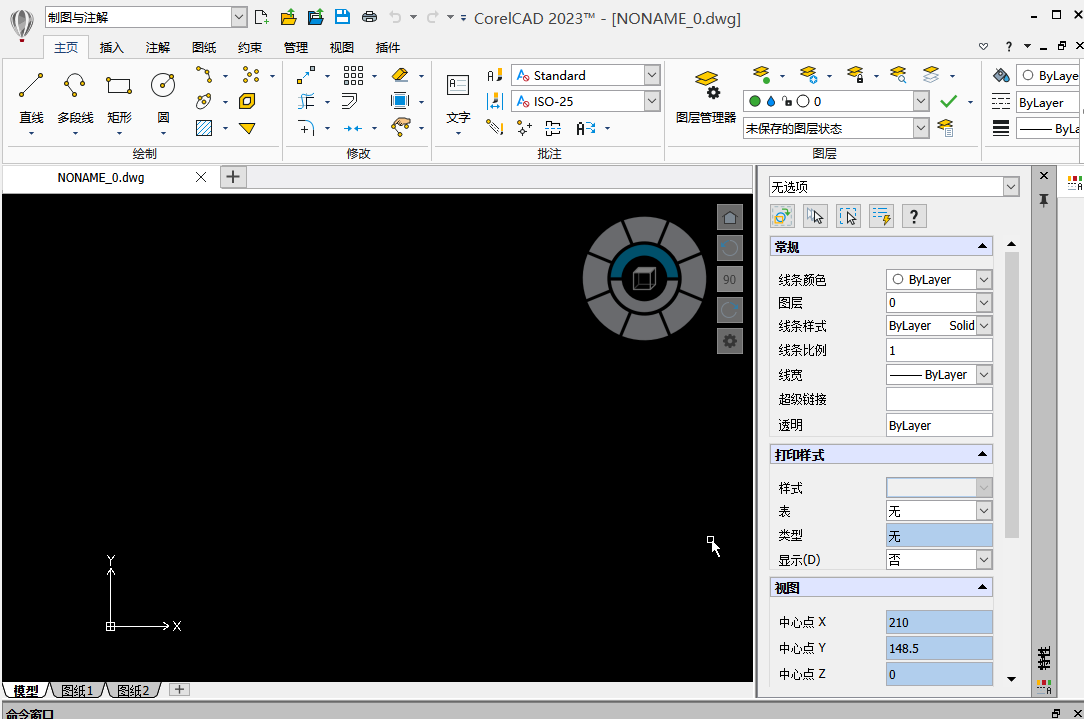Viewport: 1084px width, 719px height.
Task: Open the 制图与注解 workspace dropdown
Action: (237, 17)
